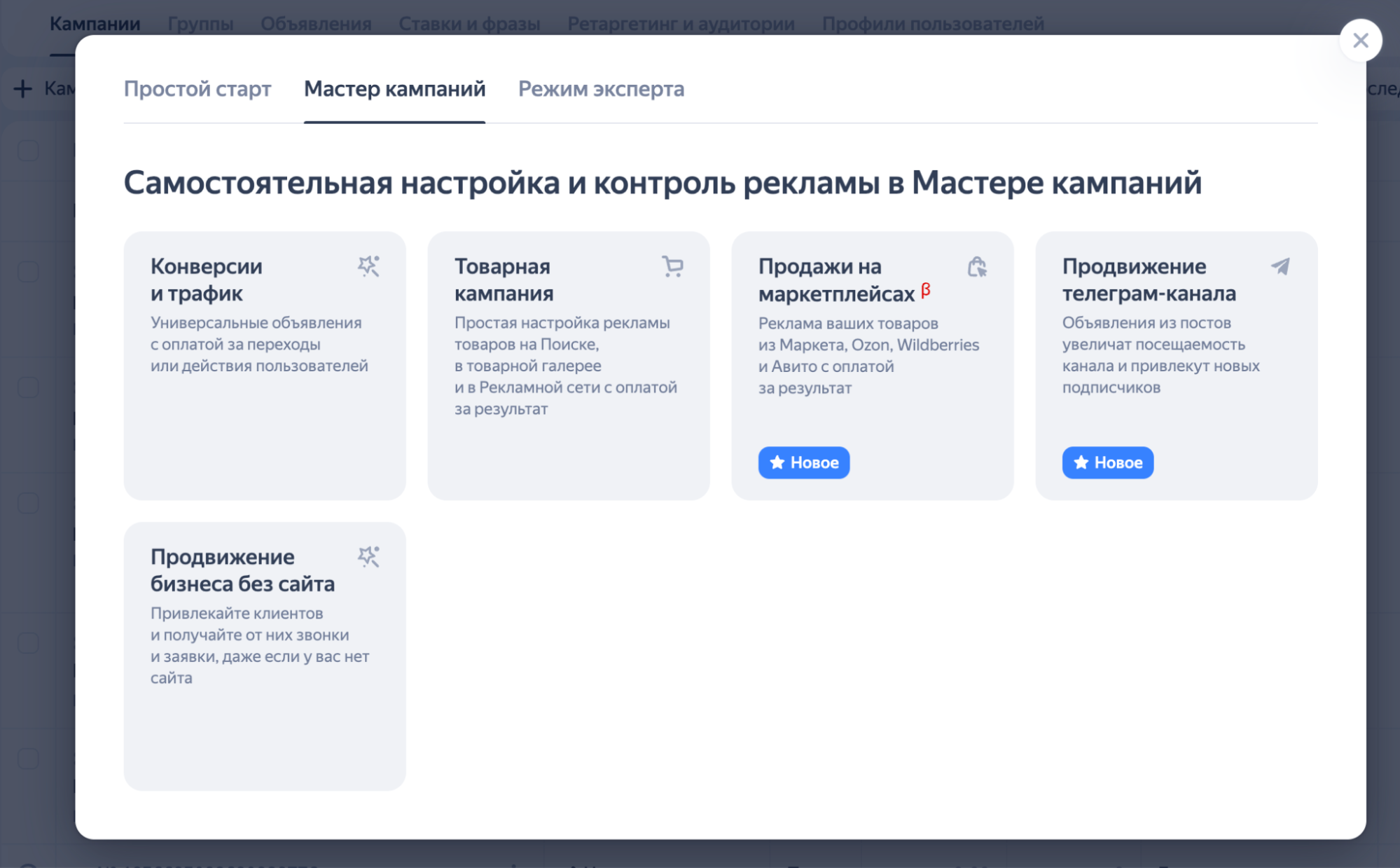Choose the Продвижение телеграм-канала card
The height and width of the screenshot is (868, 1400).
(x=1177, y=366)
